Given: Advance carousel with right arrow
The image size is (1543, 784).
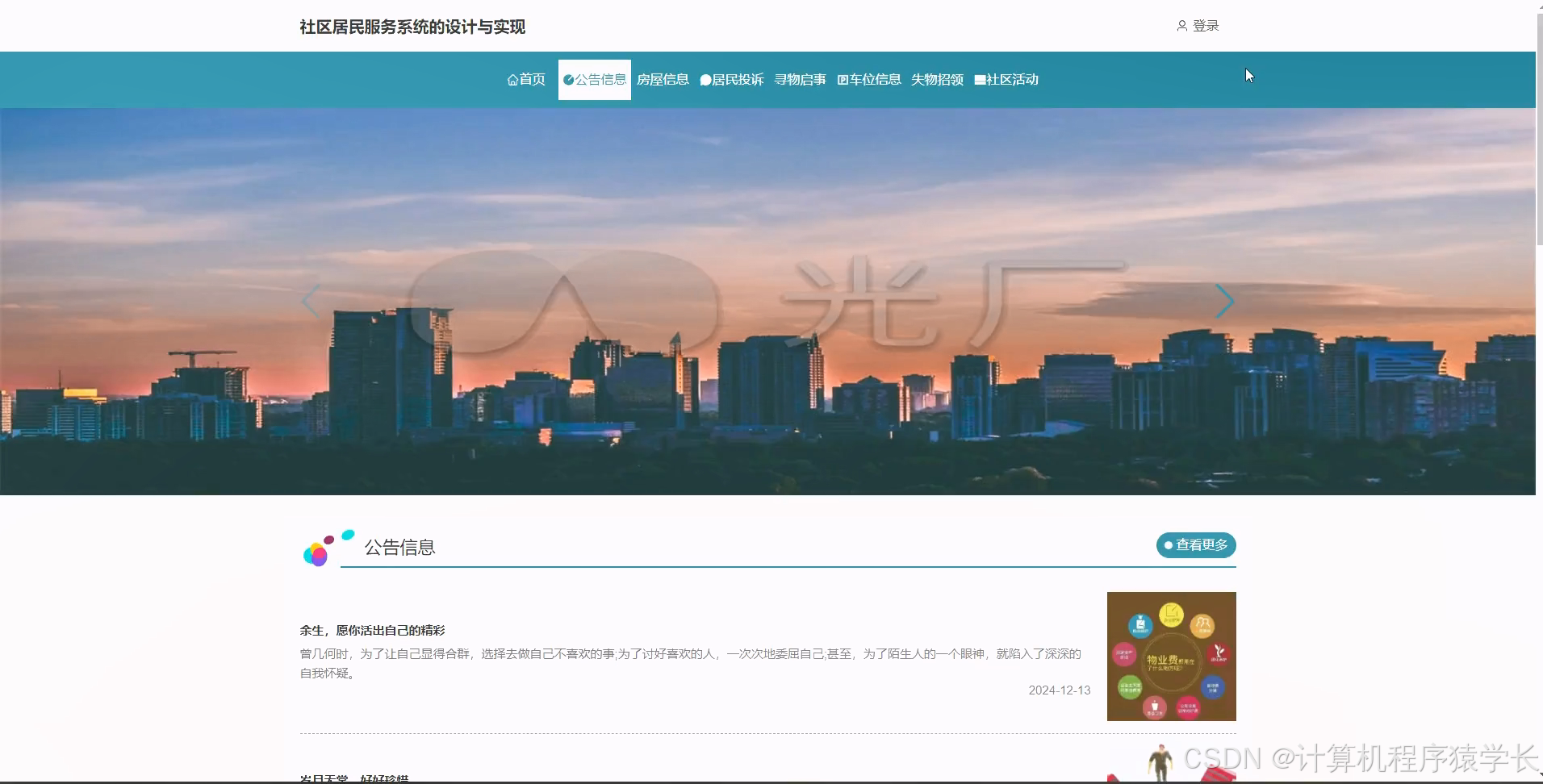Looking at the screenshot, I should pyautogui.click(x=1225, y=301).
